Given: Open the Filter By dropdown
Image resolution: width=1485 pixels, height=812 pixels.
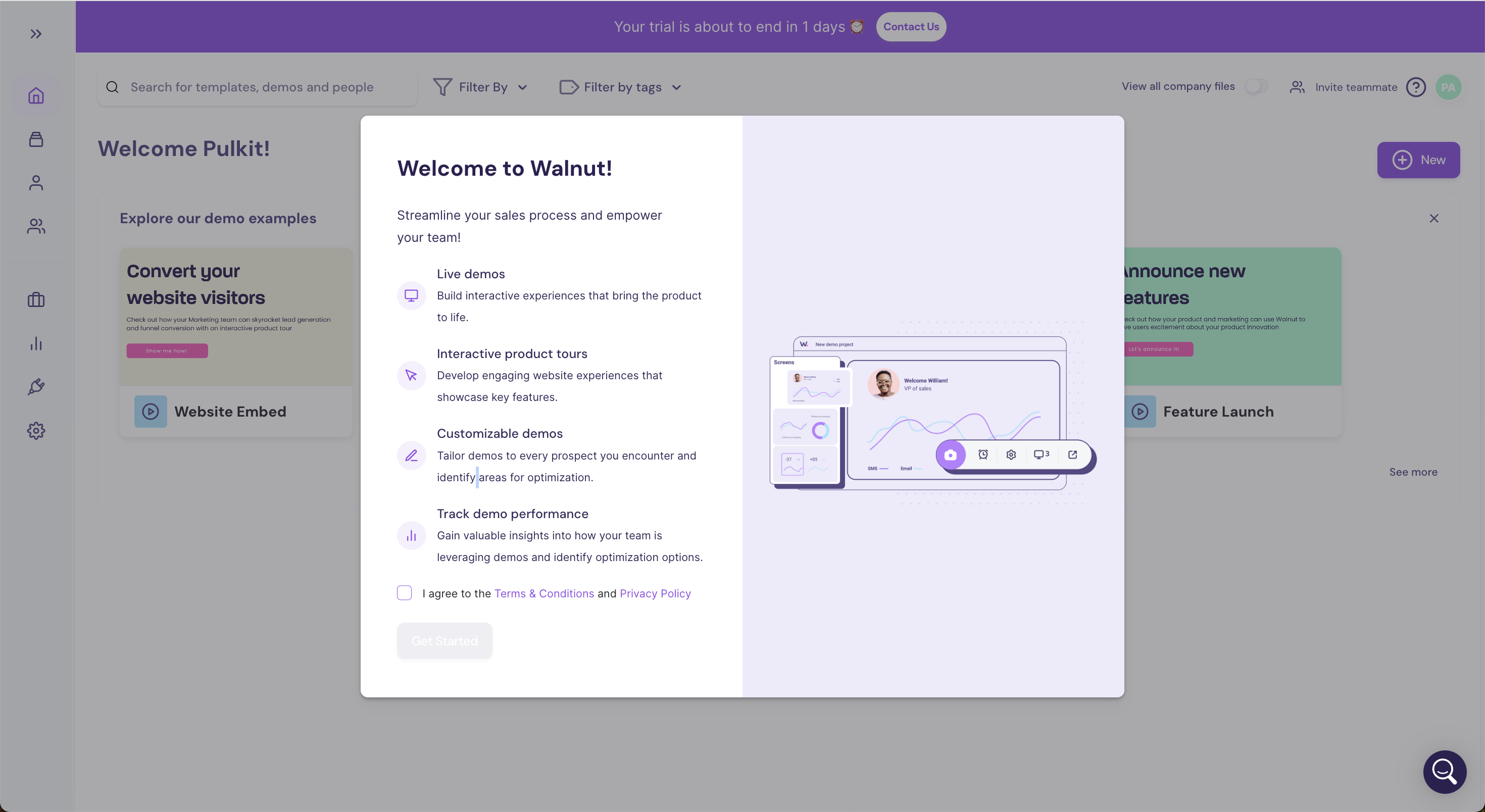Looking at the screenshot, I should click(481, 87).
